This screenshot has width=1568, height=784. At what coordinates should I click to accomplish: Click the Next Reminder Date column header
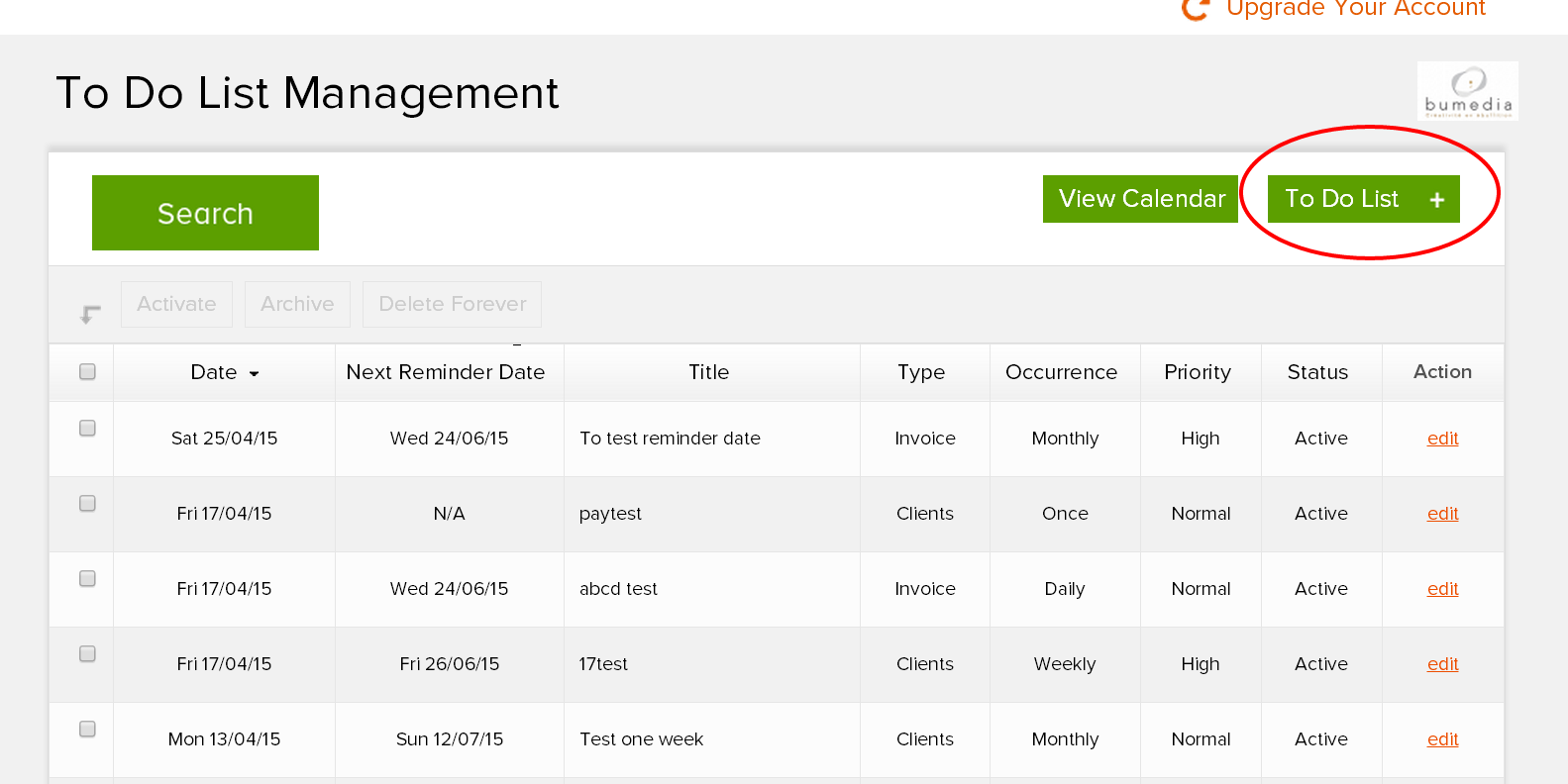(445, 372)
